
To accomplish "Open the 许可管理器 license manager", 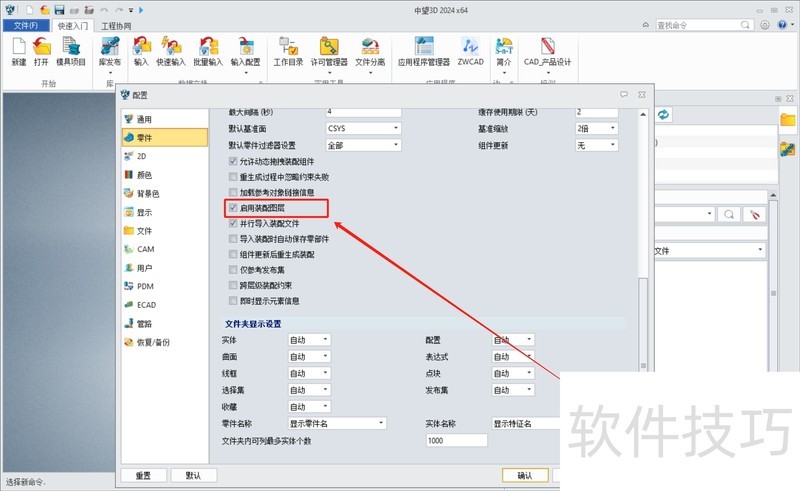I will coord(329,52).
